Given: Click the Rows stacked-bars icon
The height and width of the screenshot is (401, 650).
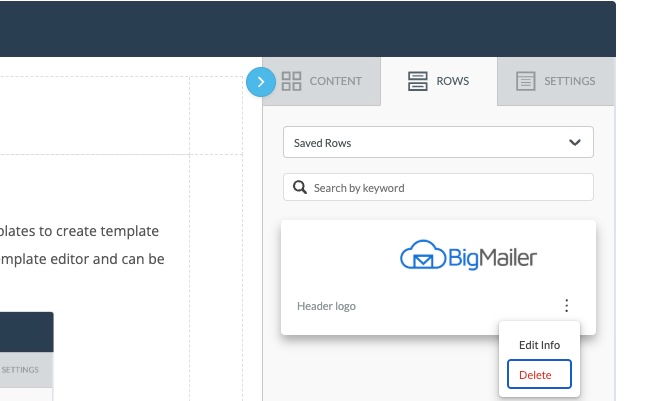Looking at the screenshot, I should pyautogui.click(x=417, y=81).
